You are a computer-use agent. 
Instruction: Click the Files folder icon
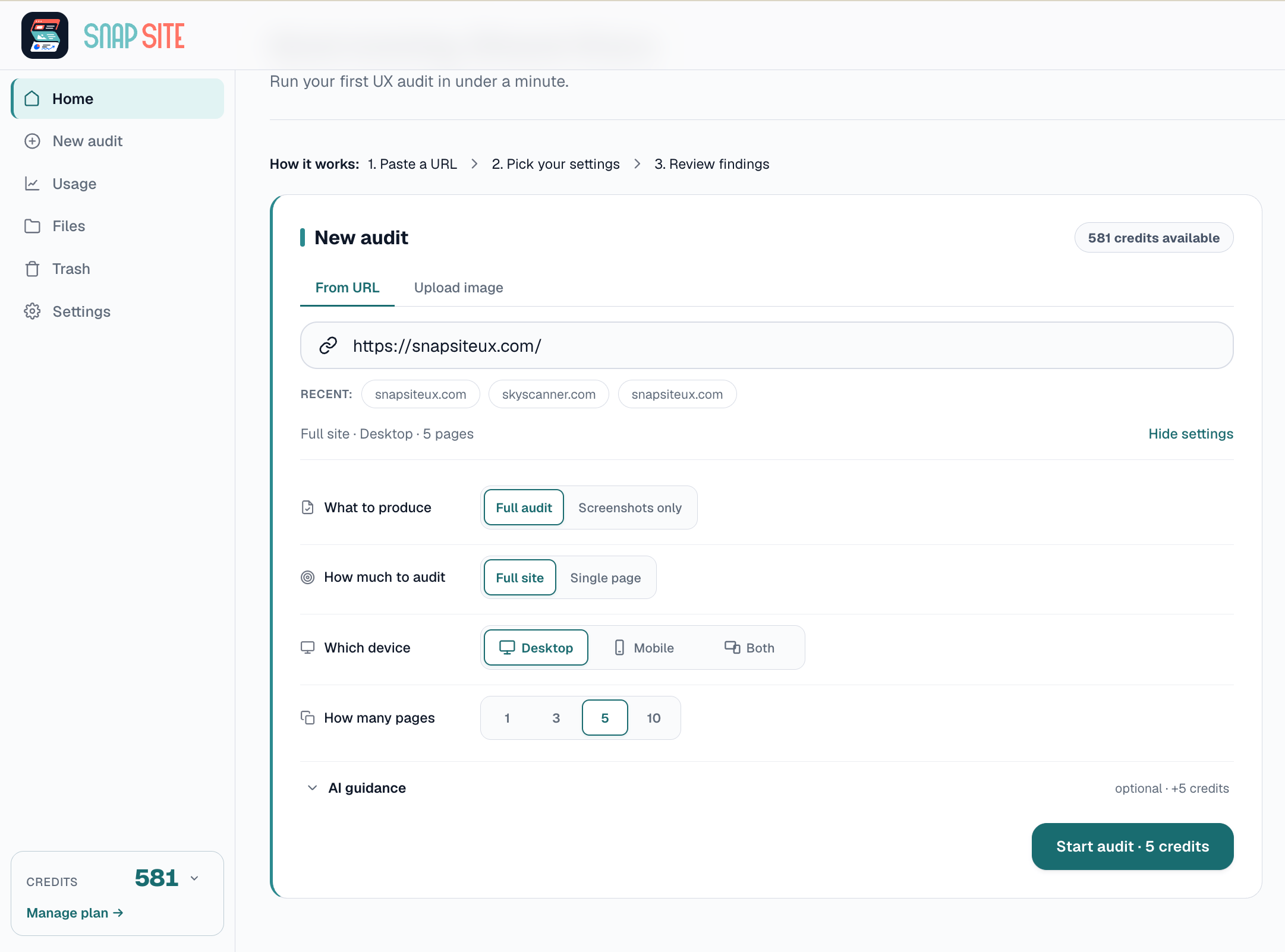(x=32, y=226)
